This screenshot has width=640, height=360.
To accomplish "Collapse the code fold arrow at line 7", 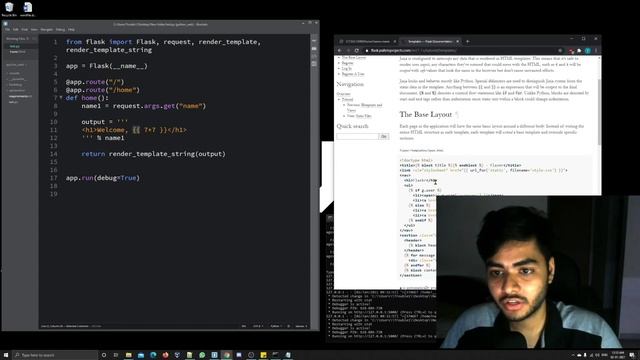I will click(61, 98).
